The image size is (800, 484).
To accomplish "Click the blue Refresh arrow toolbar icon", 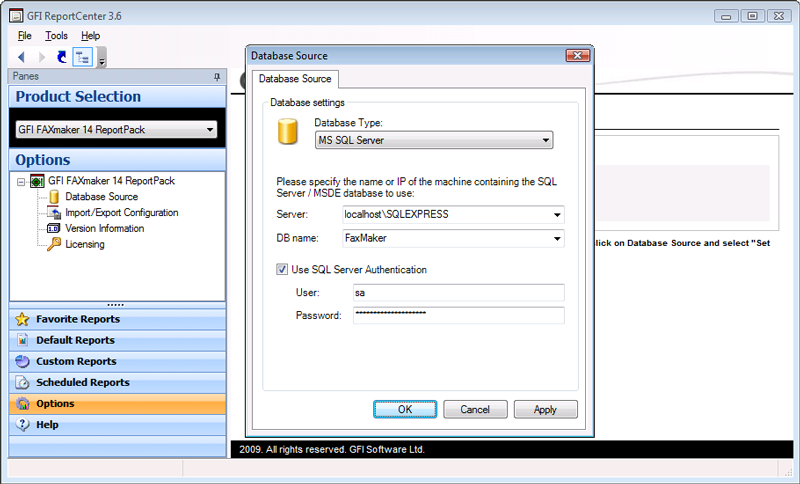I will coord(62,57).
